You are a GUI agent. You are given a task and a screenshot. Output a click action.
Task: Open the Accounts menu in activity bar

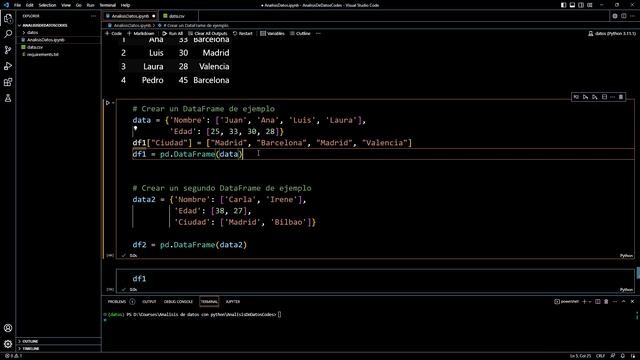[8, 328]
